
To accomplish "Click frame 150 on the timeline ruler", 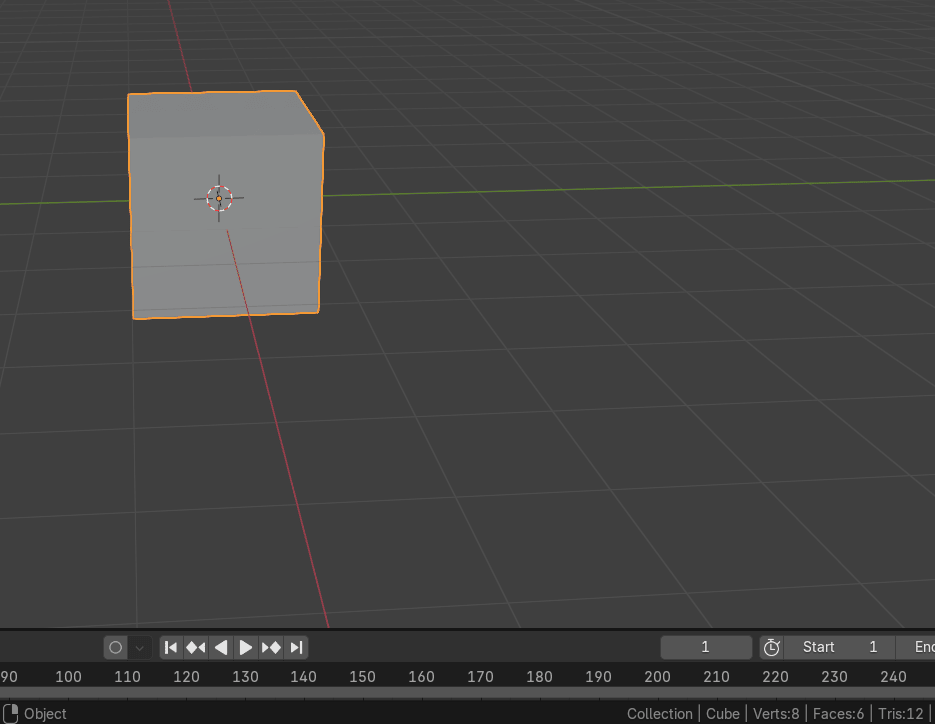I will tap(362, 677).
